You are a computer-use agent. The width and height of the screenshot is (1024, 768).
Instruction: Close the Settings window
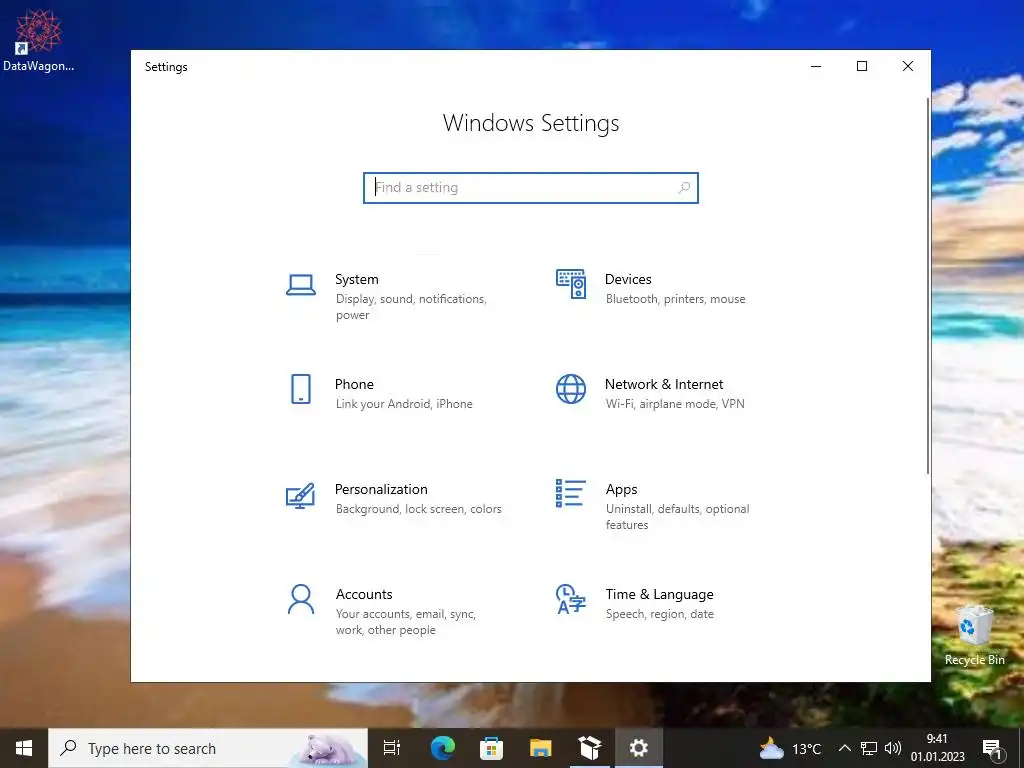pos(908,67)
